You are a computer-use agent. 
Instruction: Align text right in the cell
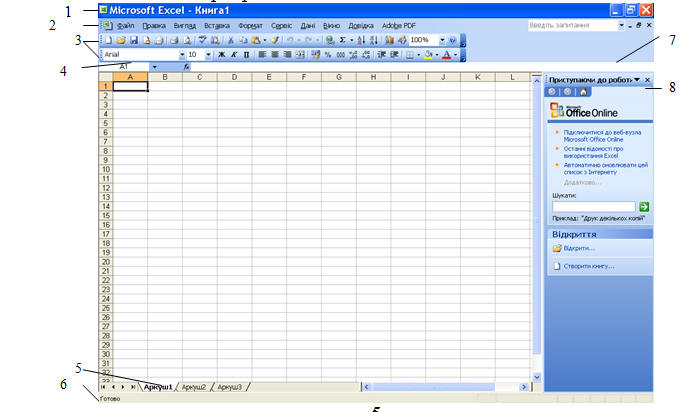pos(287,54)
